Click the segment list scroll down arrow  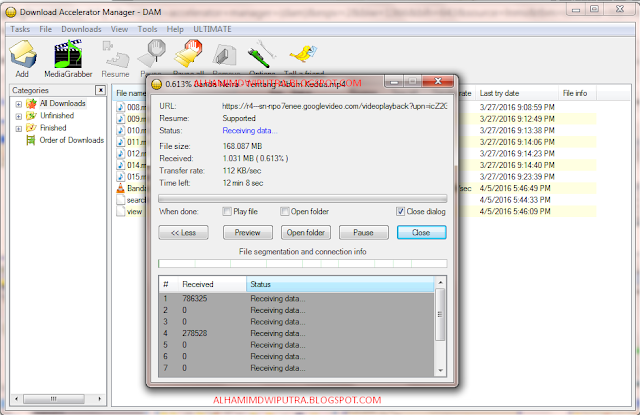tap(440, 371)
